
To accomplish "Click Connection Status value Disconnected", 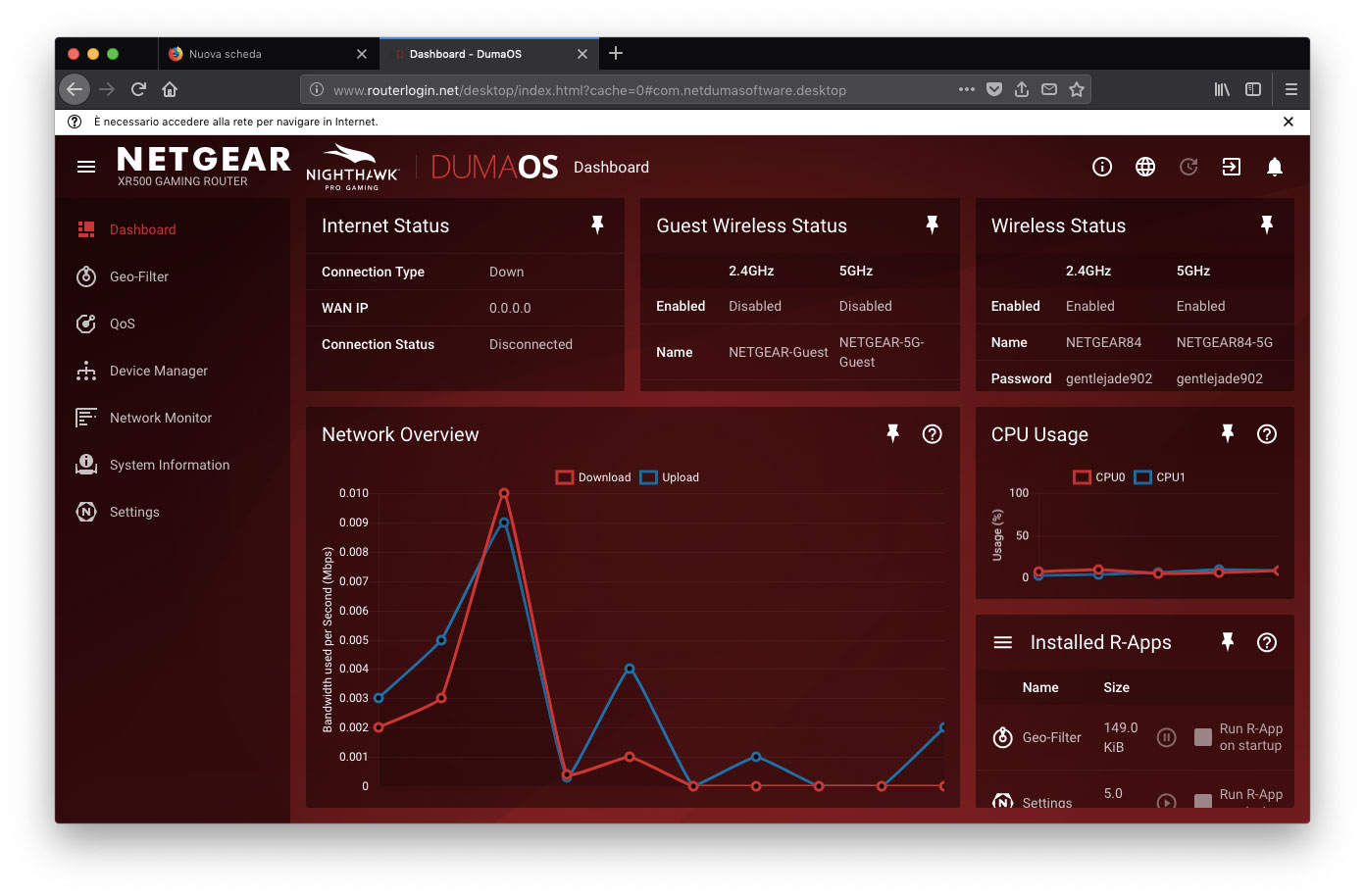I will click(531, 344).
